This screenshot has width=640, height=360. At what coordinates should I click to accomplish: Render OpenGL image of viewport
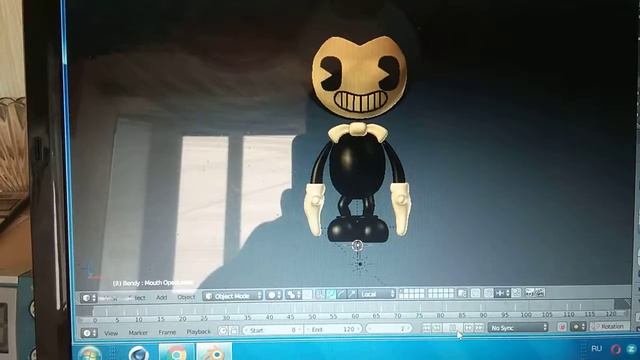[x=530, y=292]
